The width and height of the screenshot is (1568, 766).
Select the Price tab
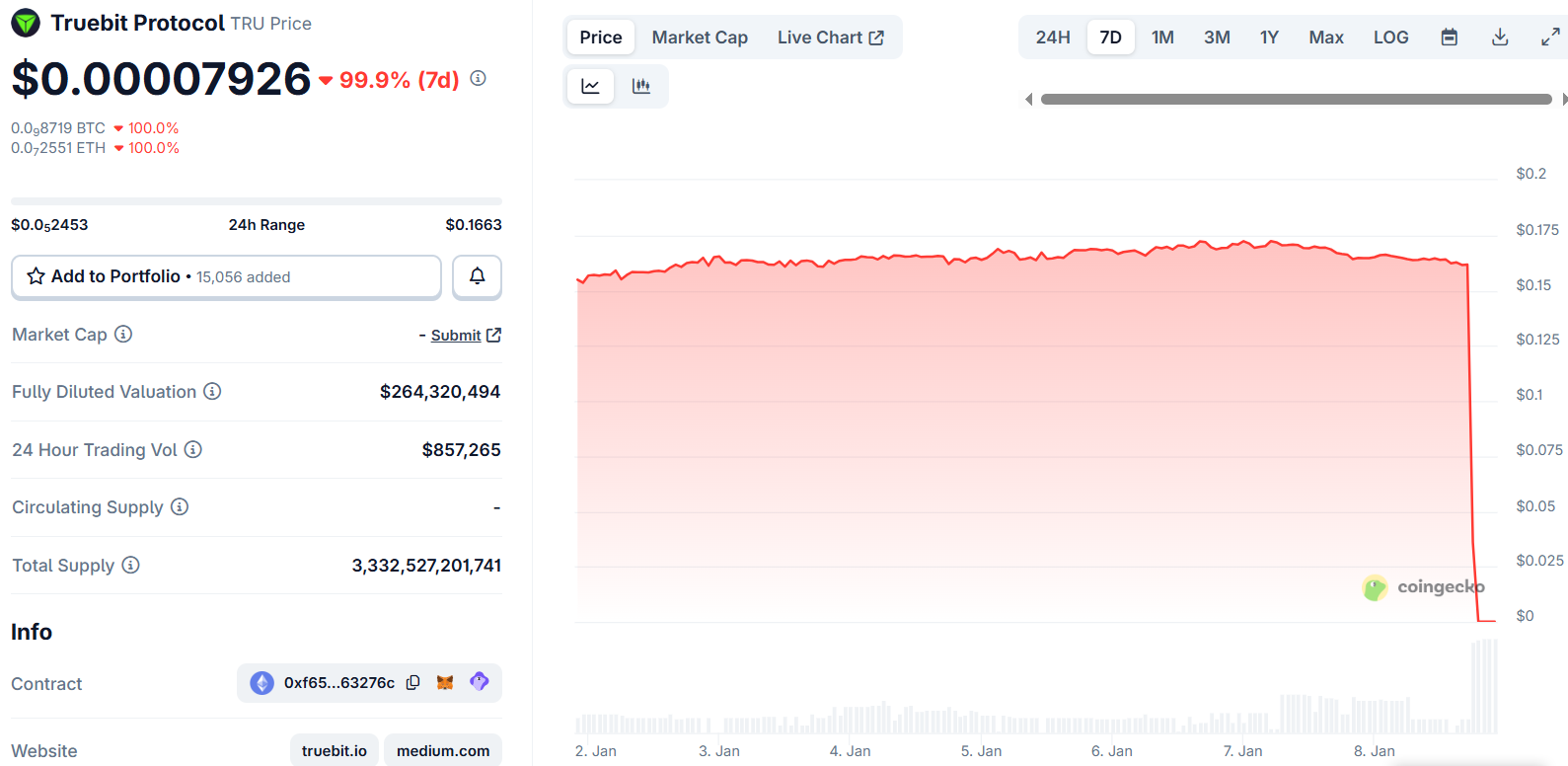pyautogui.click(x=601, y=38)
